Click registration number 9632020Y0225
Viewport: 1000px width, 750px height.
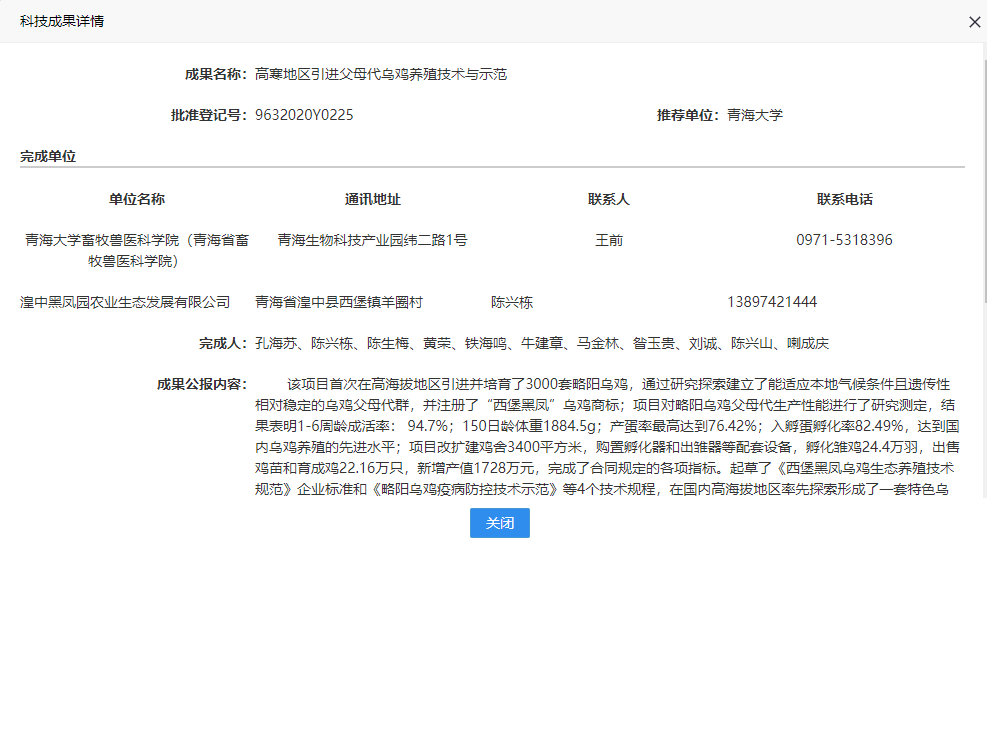click(x=304, y=115)
